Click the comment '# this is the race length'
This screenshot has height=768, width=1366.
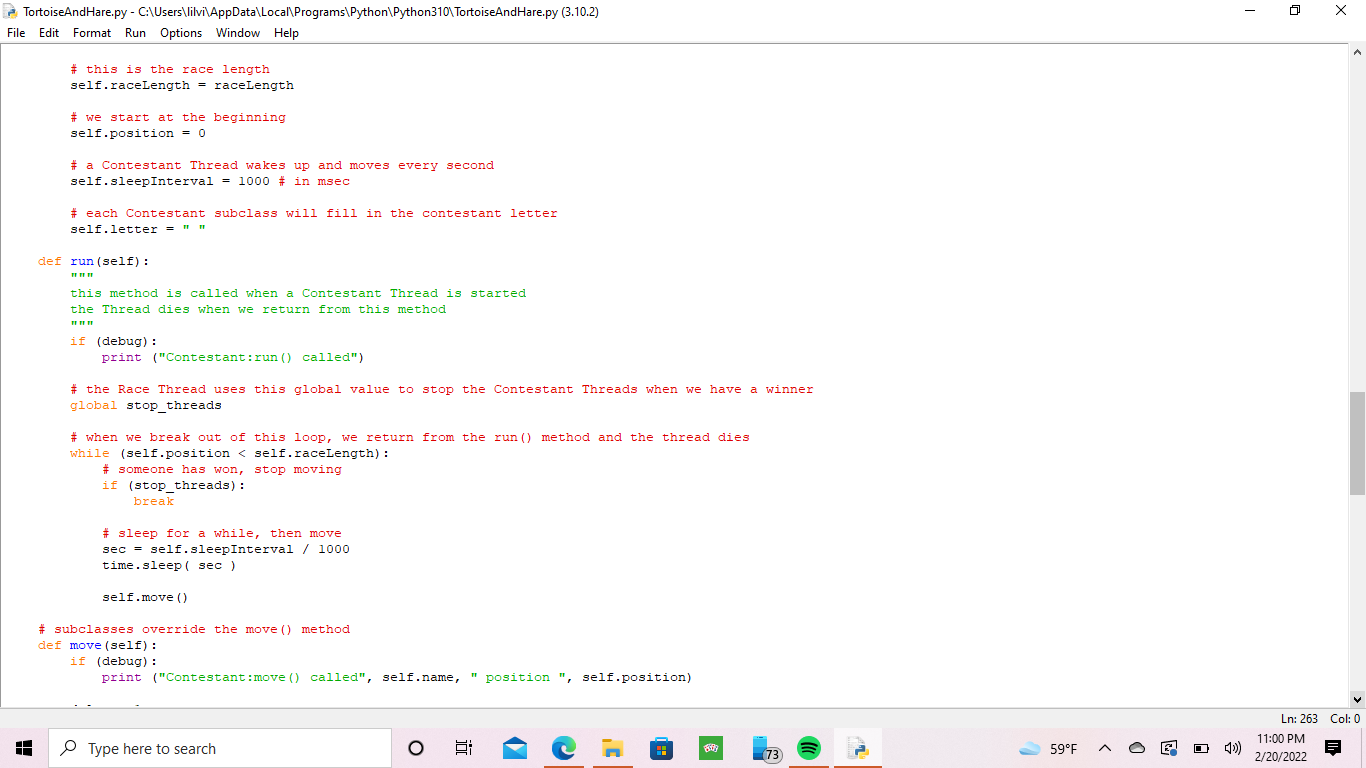170,69
